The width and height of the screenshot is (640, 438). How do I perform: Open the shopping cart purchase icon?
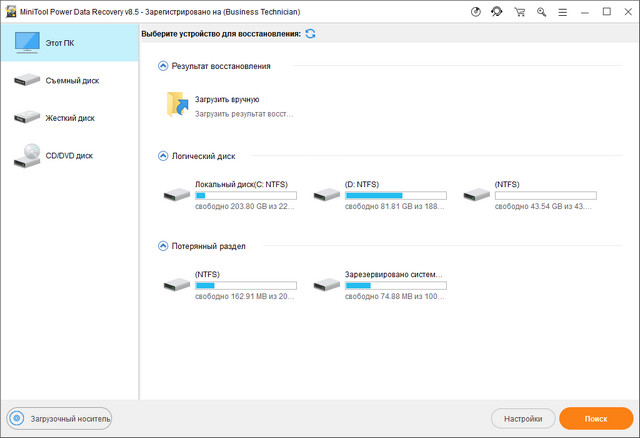(518, 12)
